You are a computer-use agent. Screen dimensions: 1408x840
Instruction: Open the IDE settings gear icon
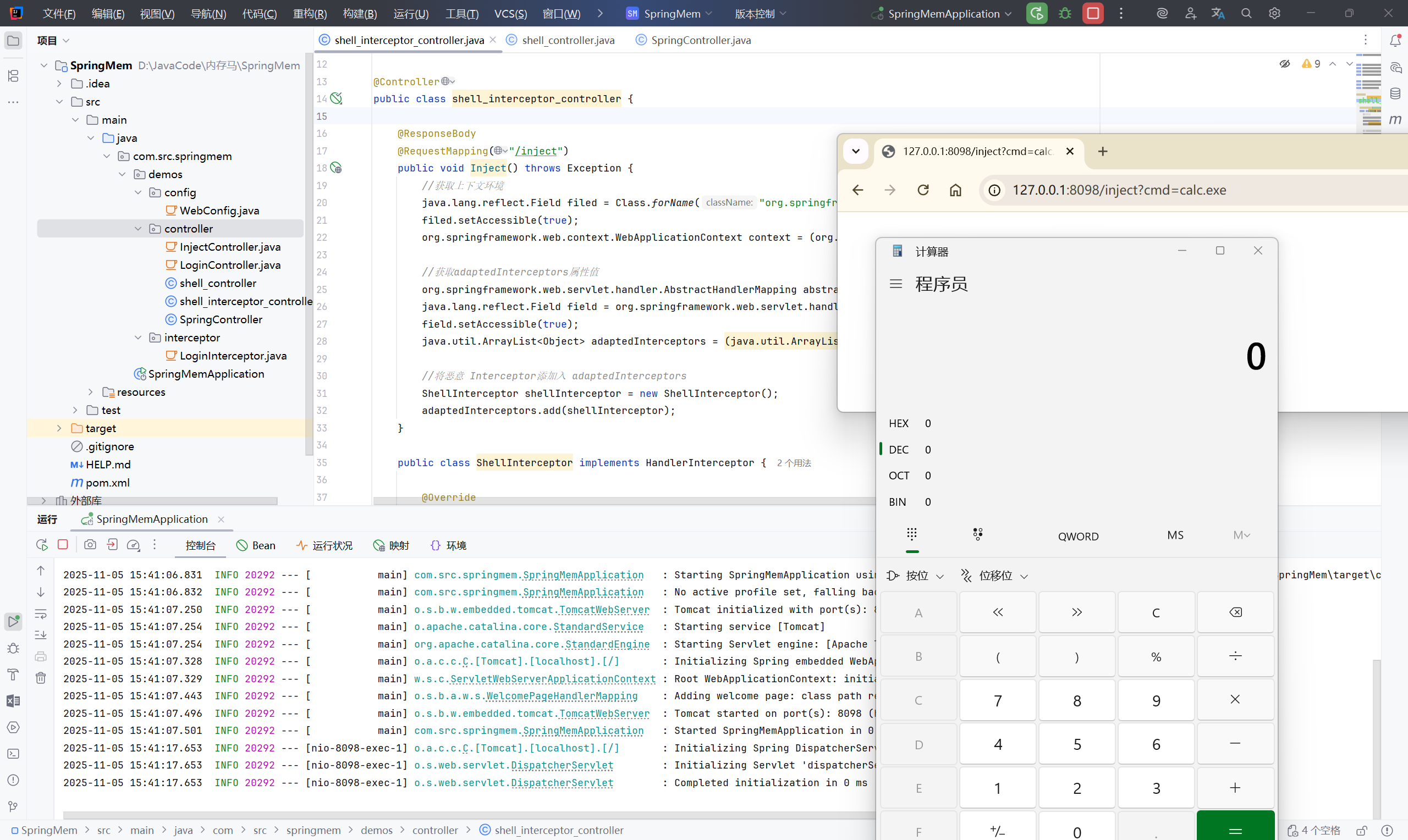point(1274,14)
